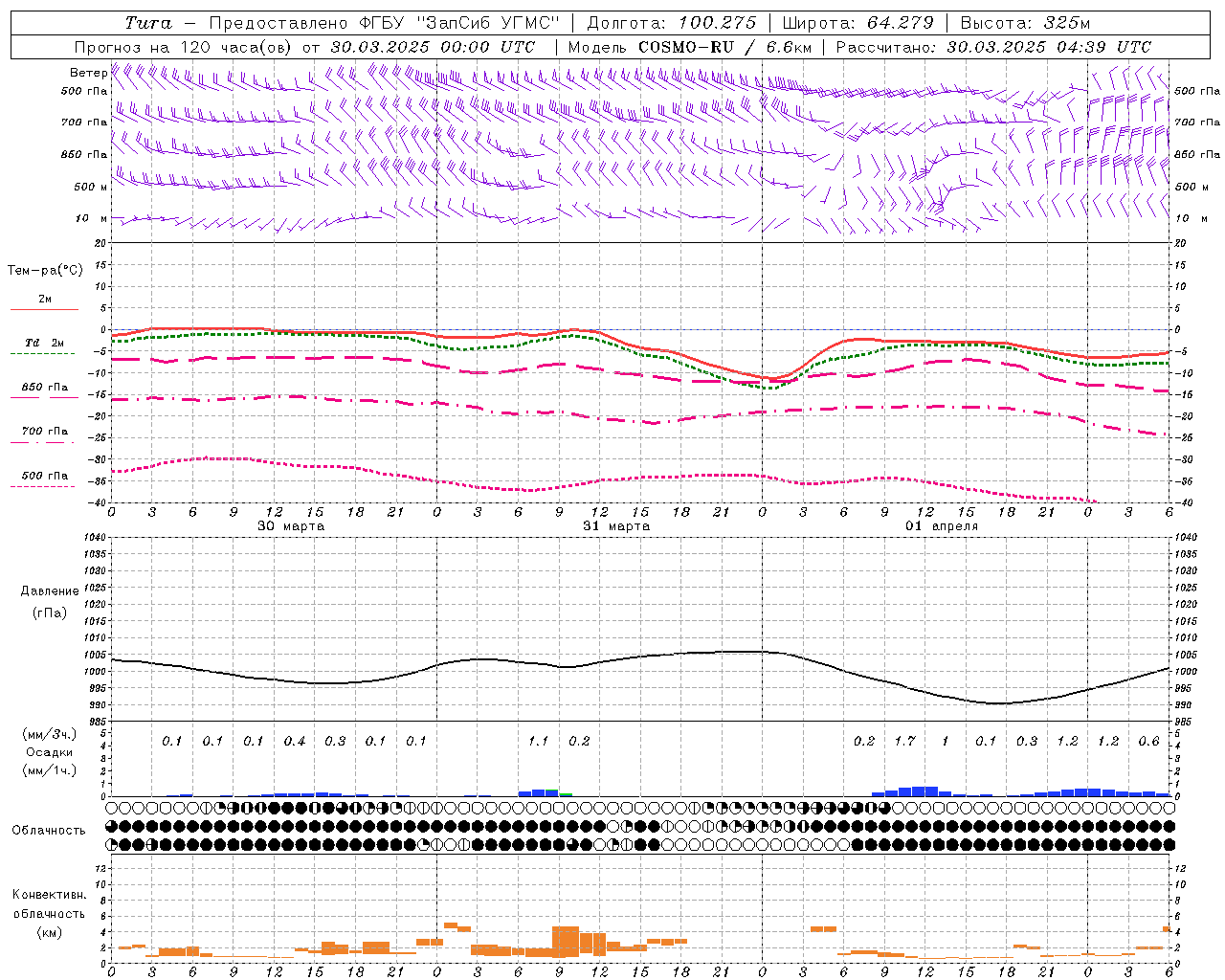Click the station name "Tura" in the header
This screenshot has height=980, width=1225.
coord(148,23)
